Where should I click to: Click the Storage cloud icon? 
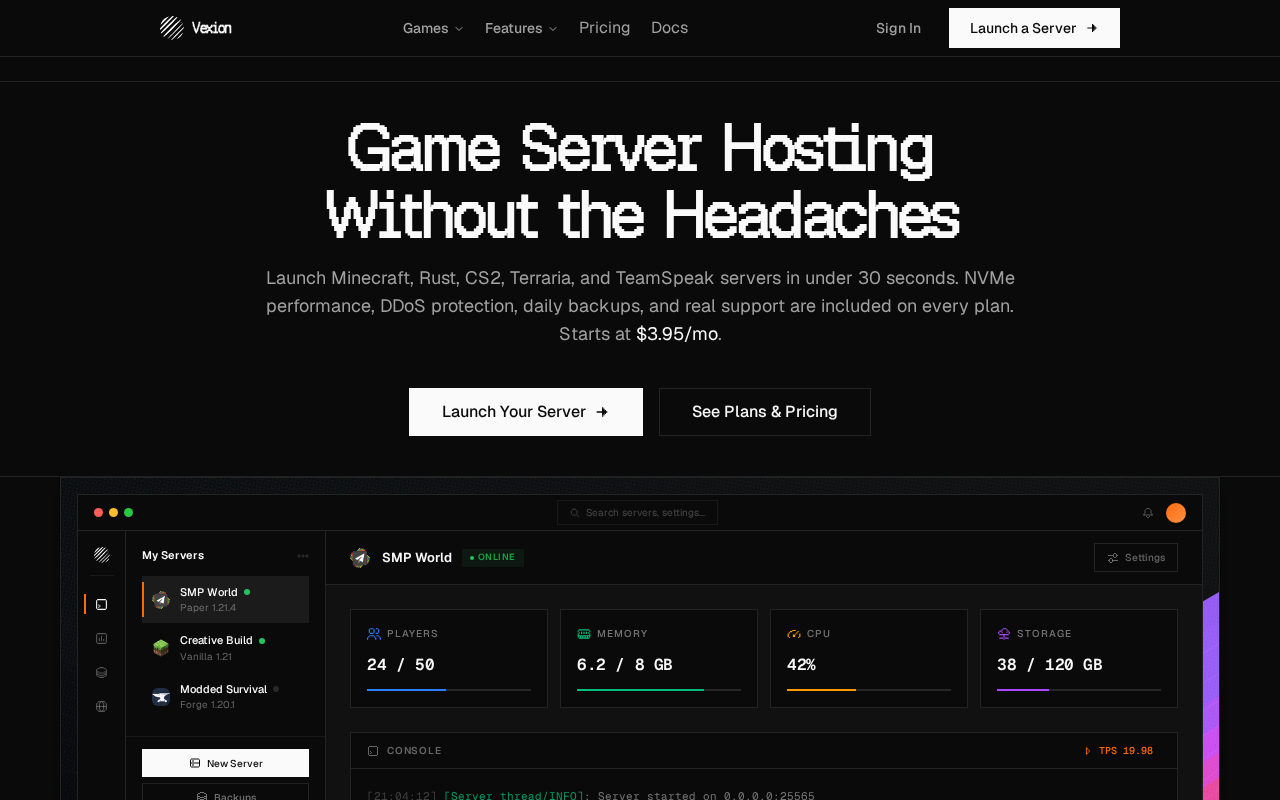pyautogui.click(x=1004, y=634)
